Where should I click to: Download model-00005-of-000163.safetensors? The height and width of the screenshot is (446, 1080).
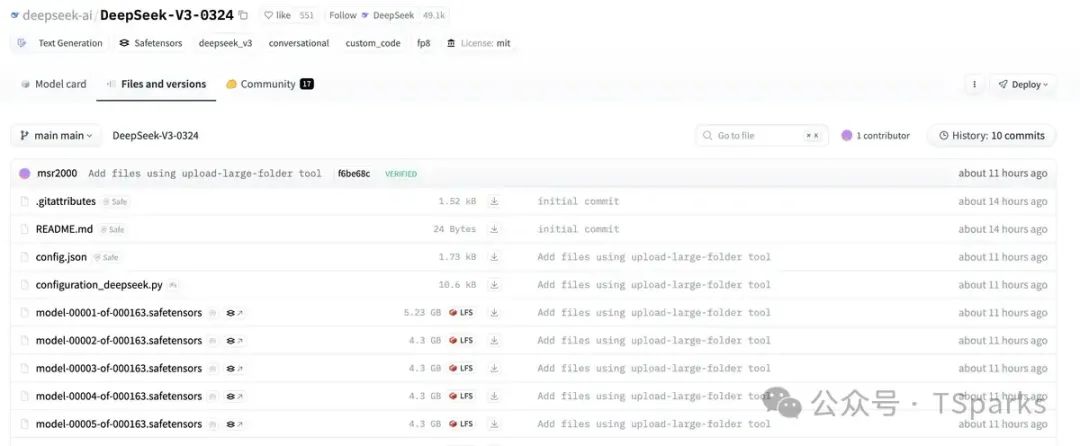[494, 424]
